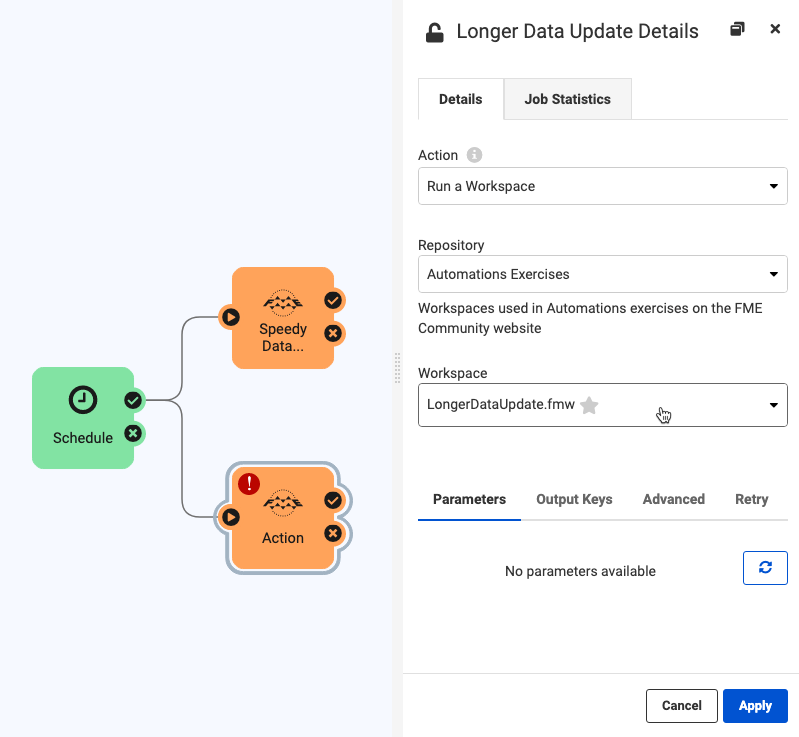Image resolution: width=799 pixels, height=737 pixels.
Task: Click the Schedule failure output port
Action: 132,433
